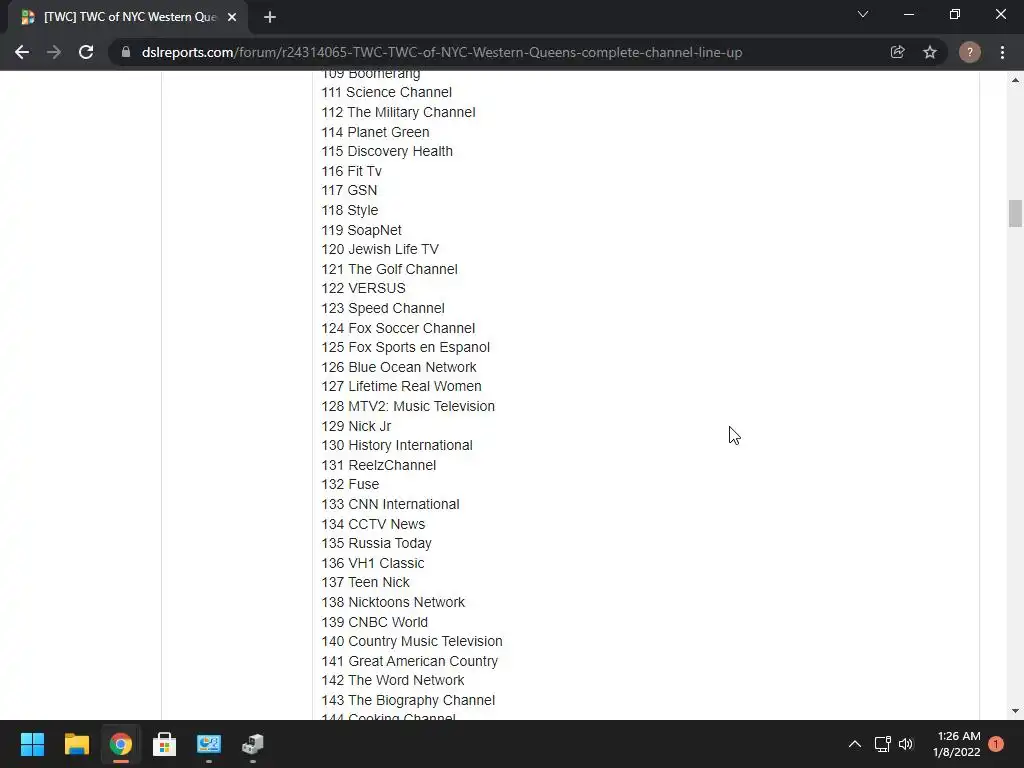Click '118 Style' line
This screenshot has width=1024, height=768.
350,210
